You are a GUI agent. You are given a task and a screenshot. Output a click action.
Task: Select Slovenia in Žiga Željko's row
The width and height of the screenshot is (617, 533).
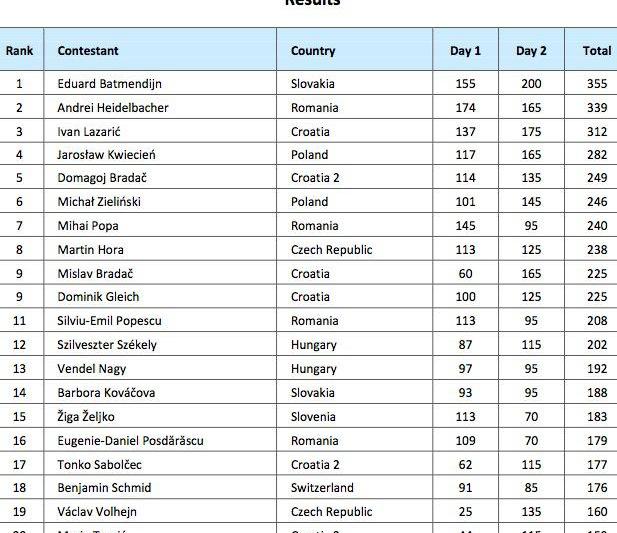[x=313, y=416]
